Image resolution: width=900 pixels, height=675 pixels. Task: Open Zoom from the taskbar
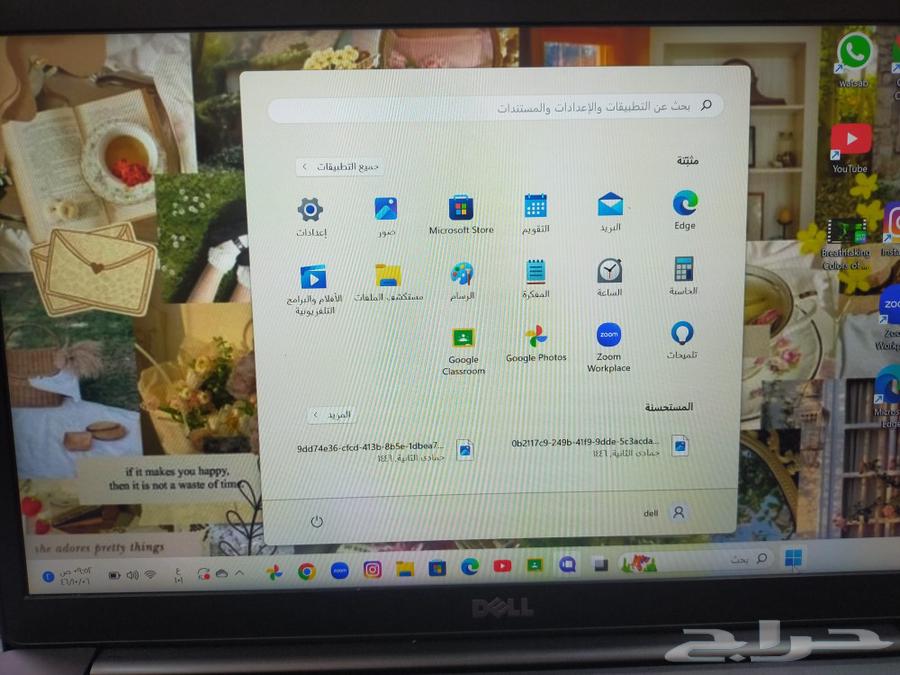(340, 571)
